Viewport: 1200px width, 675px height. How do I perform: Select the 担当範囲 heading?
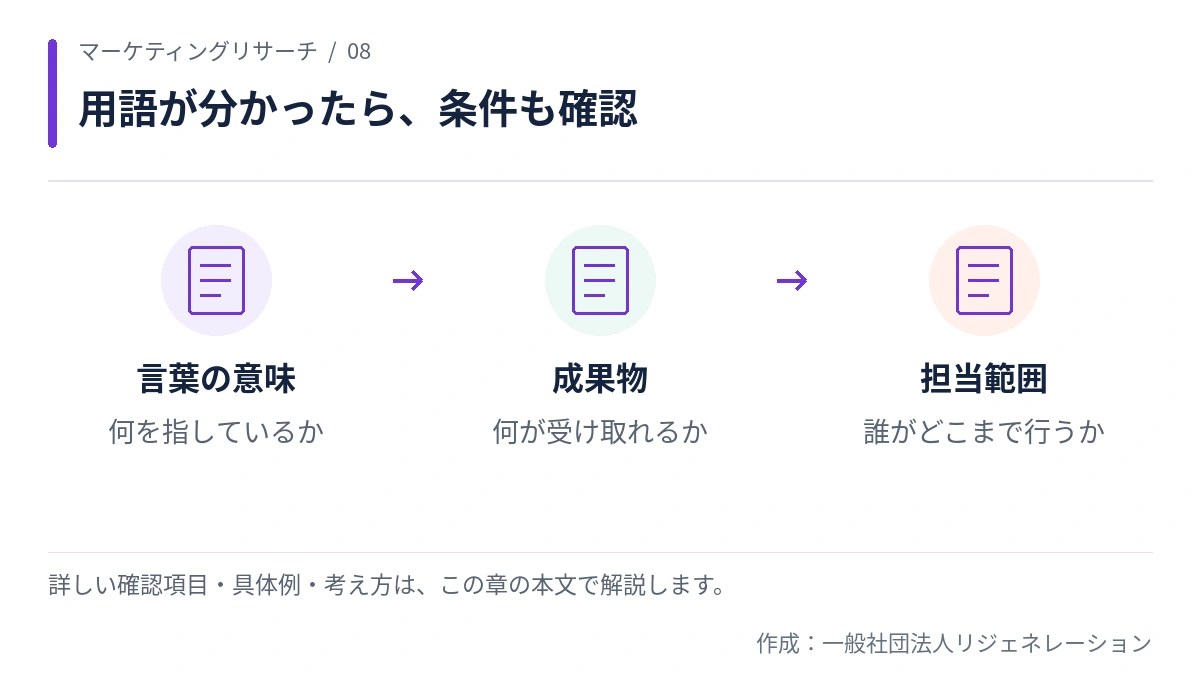point(984,380)
